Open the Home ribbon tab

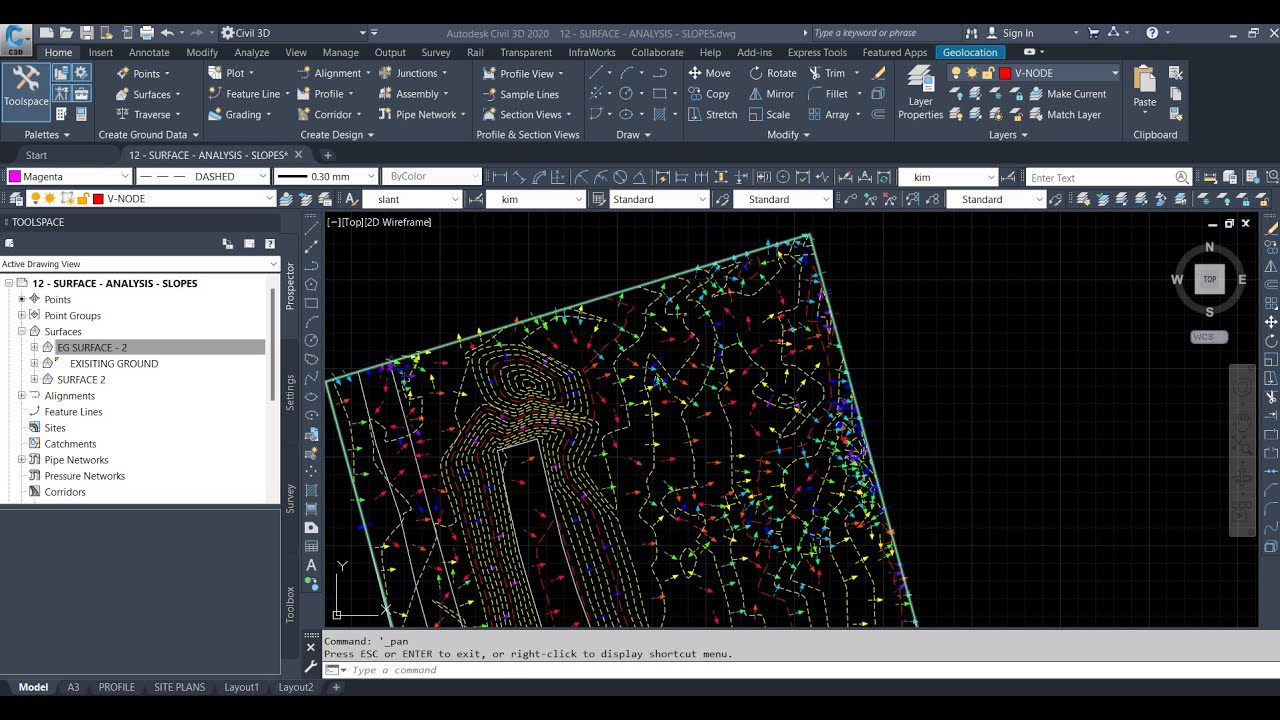pos(58,52)
